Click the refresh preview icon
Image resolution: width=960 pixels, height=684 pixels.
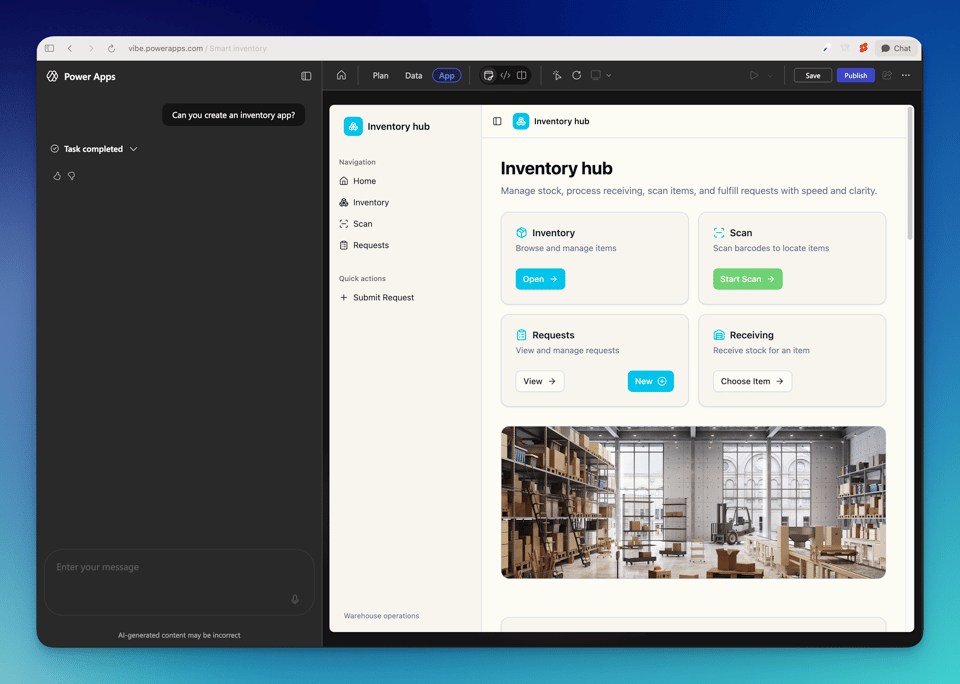(x=577, y=76)
